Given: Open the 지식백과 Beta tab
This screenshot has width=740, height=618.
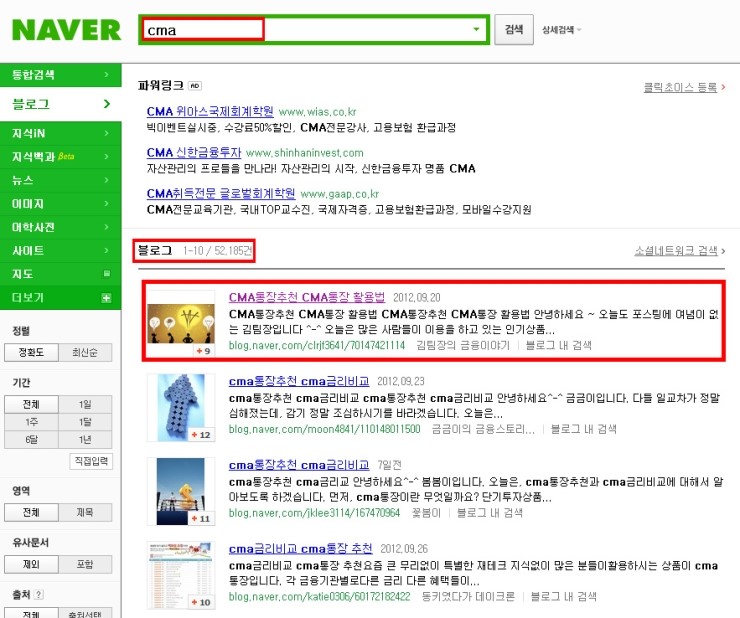Looking at the screenshot, I should (x=60, y=156).
